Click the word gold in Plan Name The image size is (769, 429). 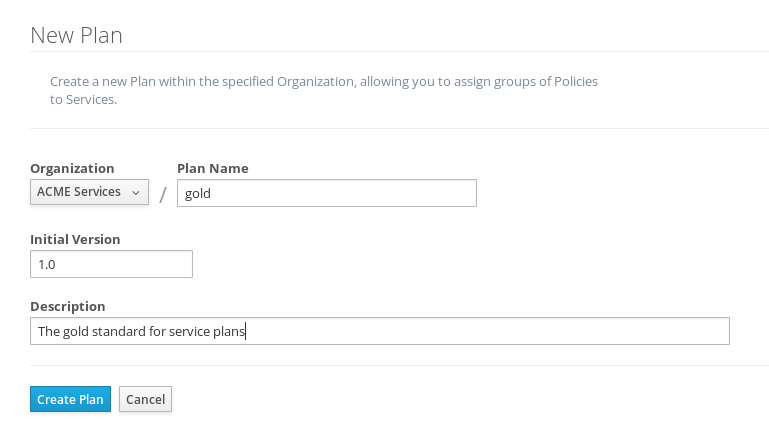coord(198,194)
